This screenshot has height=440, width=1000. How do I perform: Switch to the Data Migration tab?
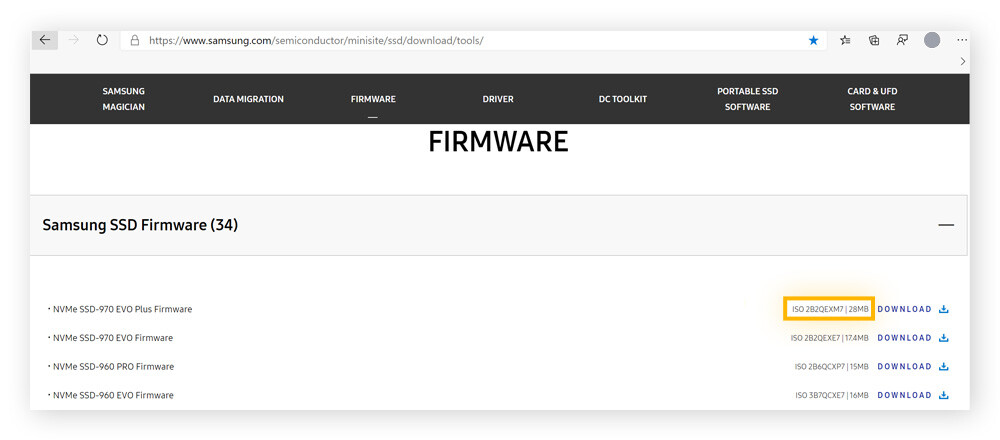(x=248, y=99)
